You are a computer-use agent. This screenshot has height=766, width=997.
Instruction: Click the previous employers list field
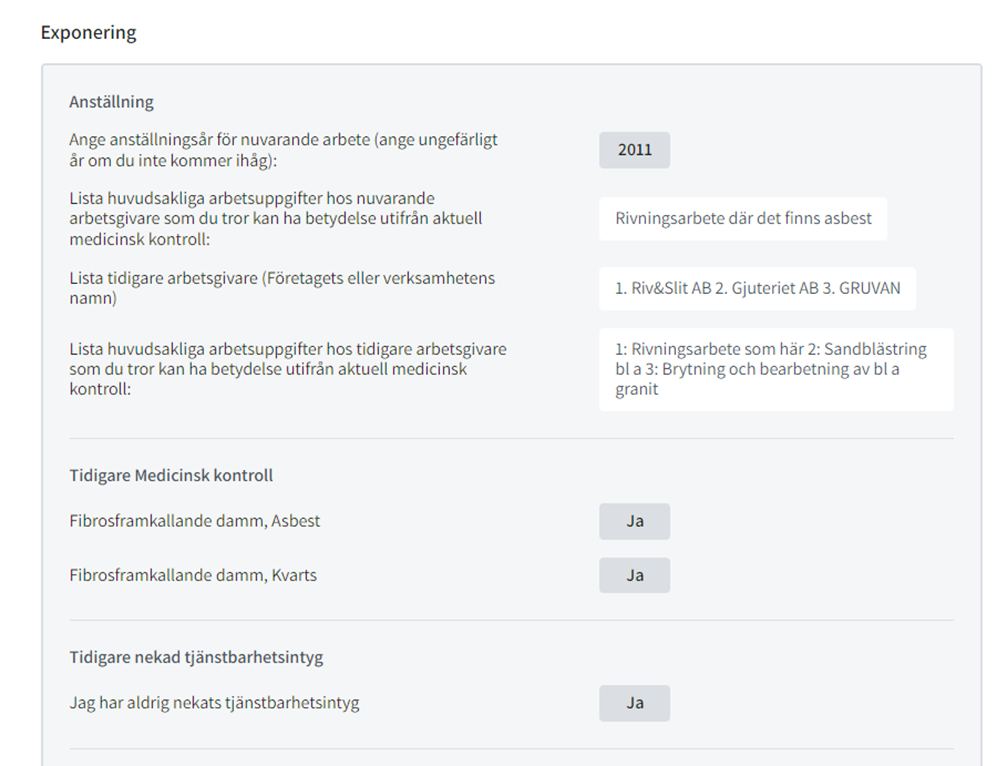tap(757, 289)
